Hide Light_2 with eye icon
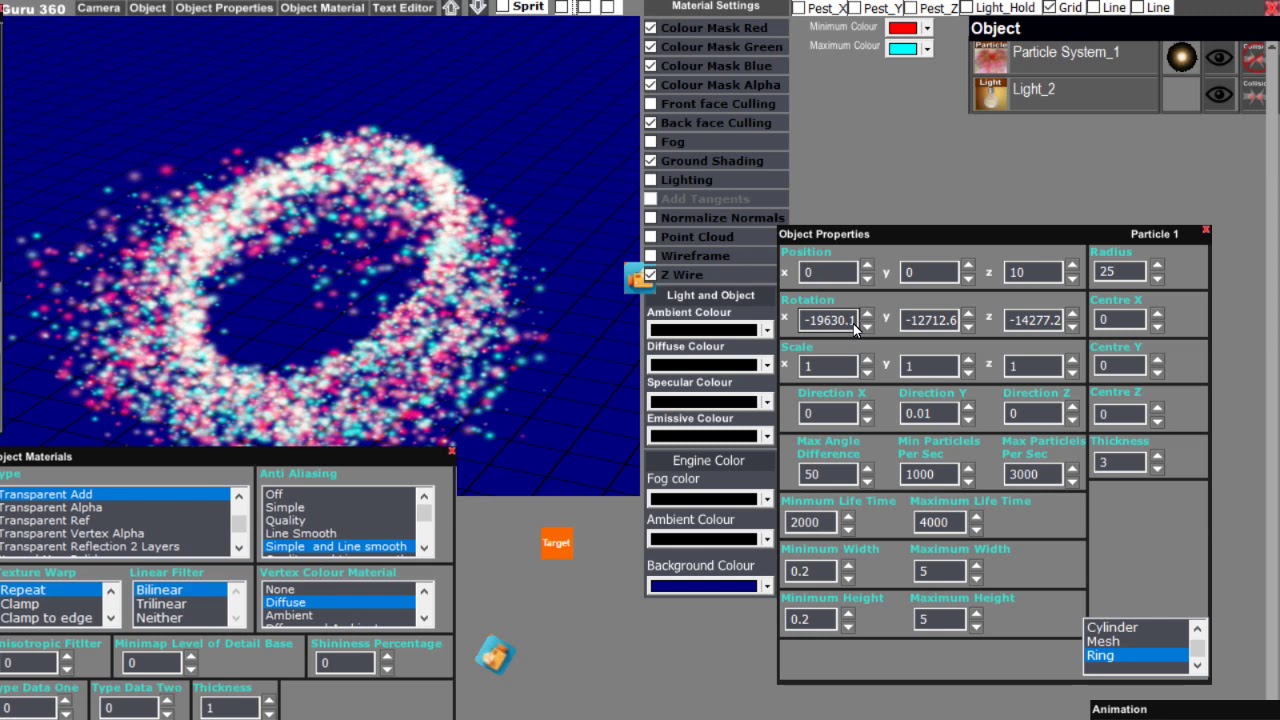The height and width of the screenshot is (720, 1280). (x=1218, y=94)
